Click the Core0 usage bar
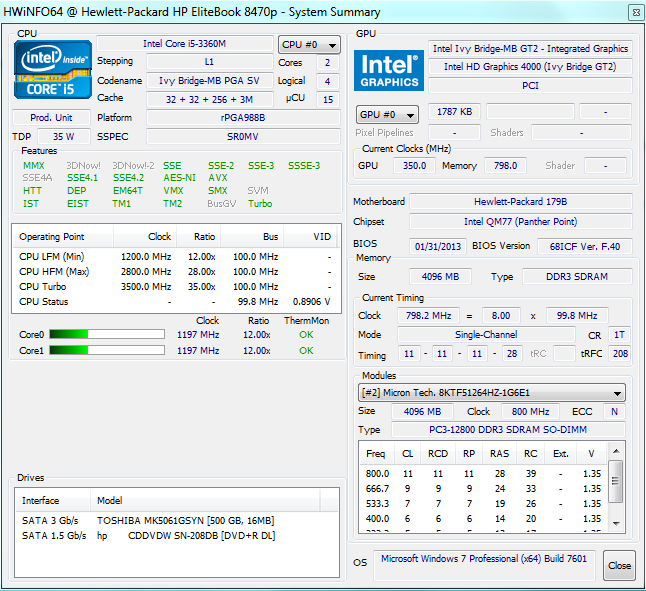This screenshot has height=591, width=646. (106, 334)
